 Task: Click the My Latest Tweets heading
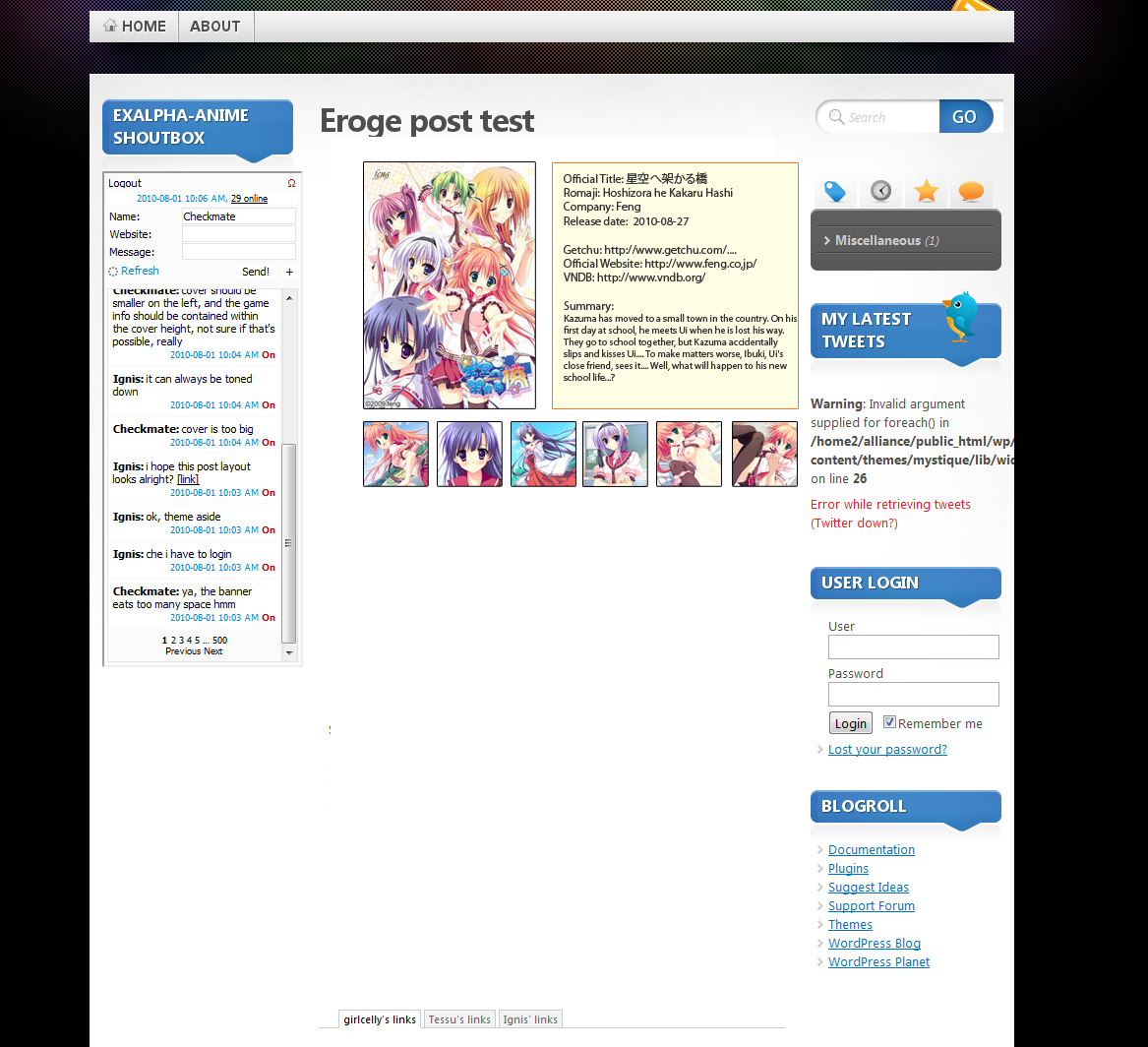[906, 331]
